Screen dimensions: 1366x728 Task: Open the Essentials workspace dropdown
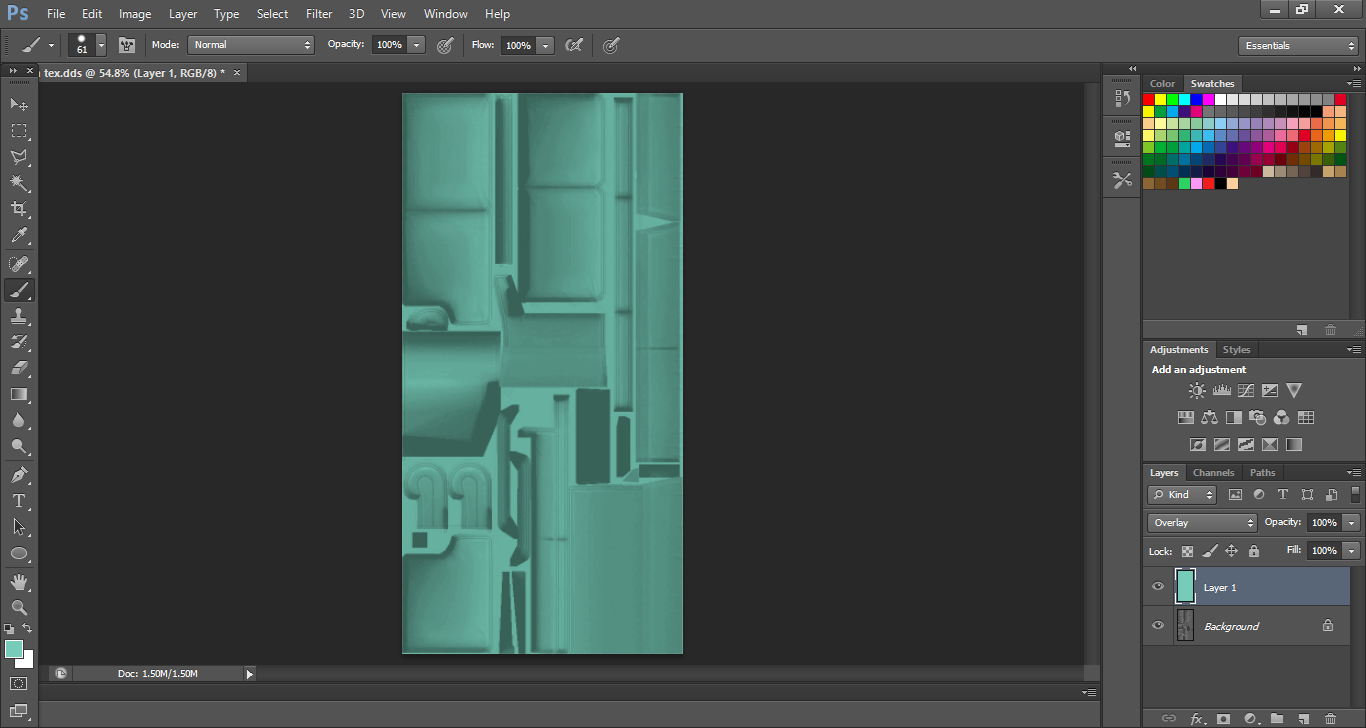coord(1297,46)
